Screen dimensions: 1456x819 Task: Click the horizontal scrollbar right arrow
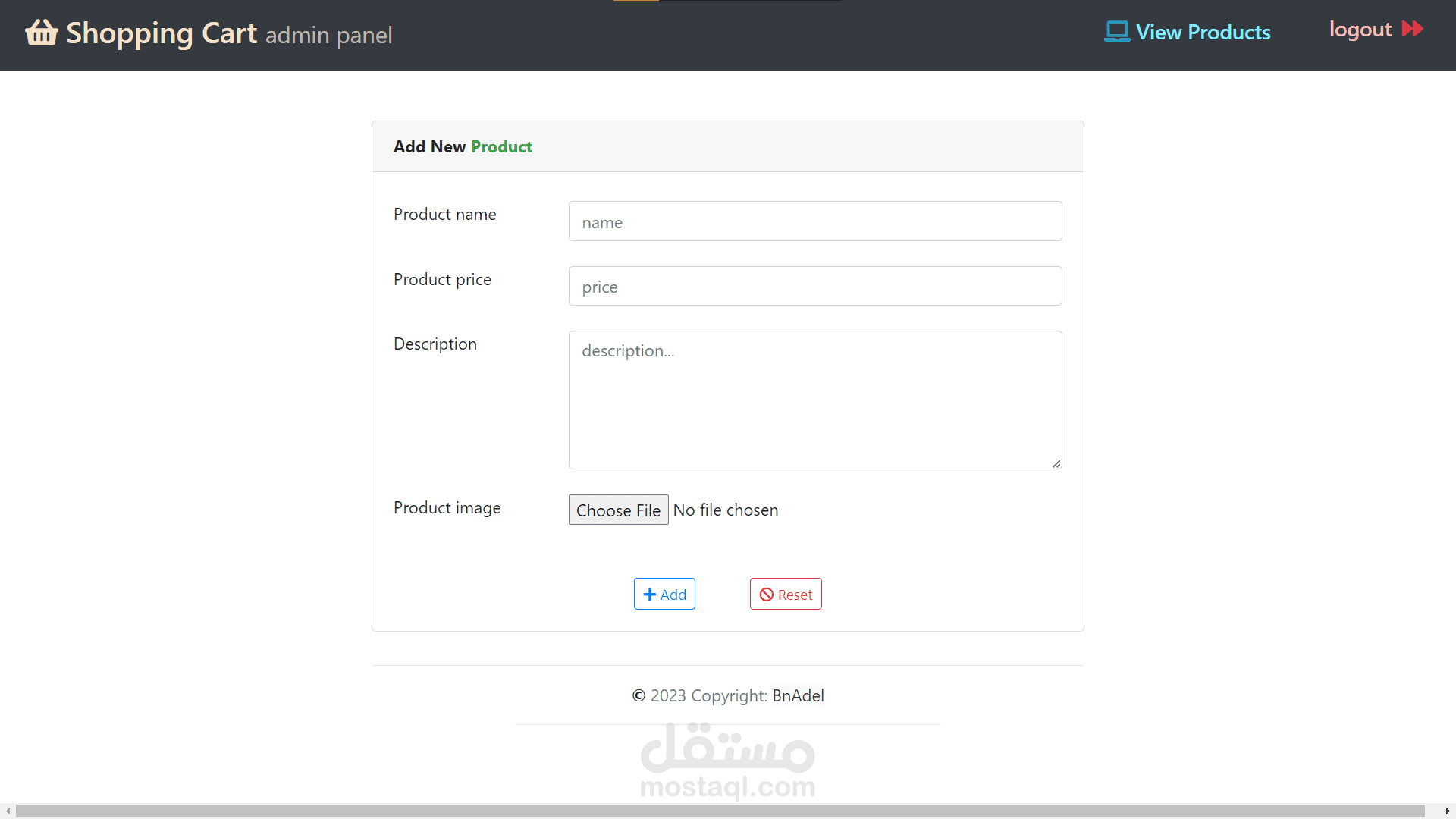tap(1447, 811)
